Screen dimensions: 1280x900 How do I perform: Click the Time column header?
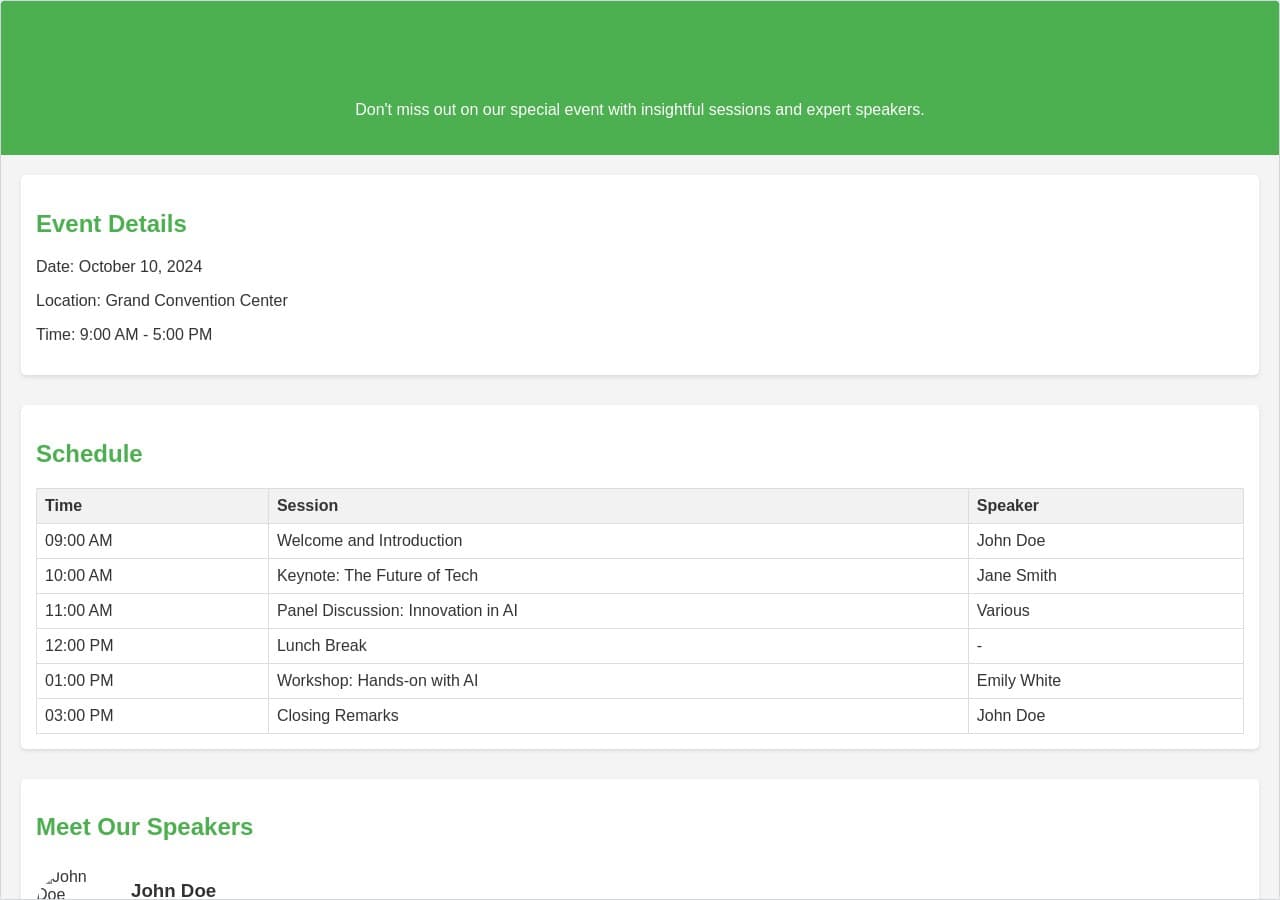click(153, 506)
